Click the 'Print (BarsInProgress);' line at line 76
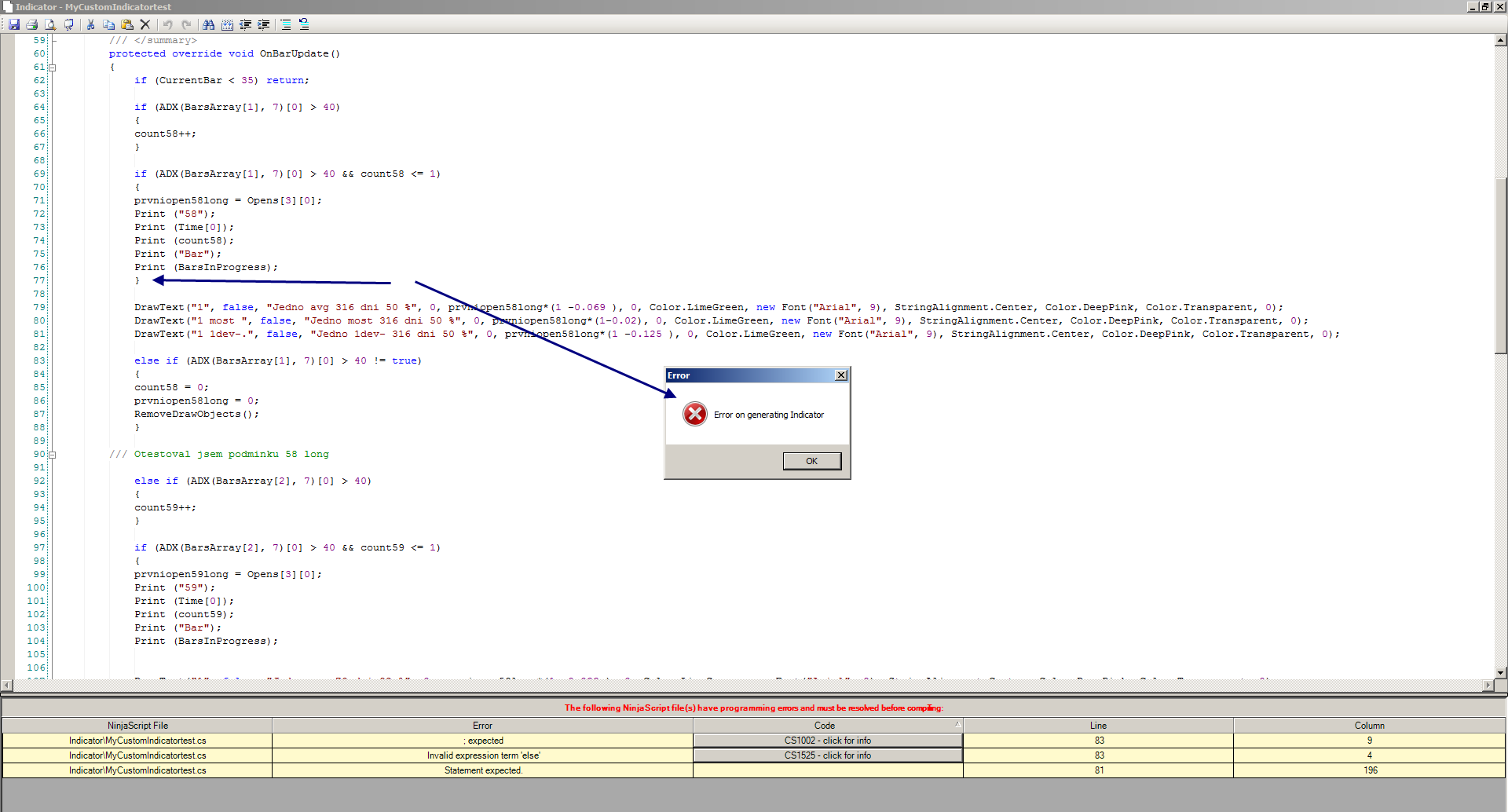The width and height of the screenshot is (1508, 812). coord(206,267)
